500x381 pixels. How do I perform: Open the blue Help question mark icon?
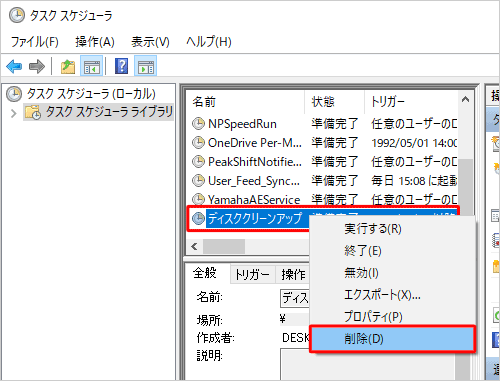coord(121,66)
